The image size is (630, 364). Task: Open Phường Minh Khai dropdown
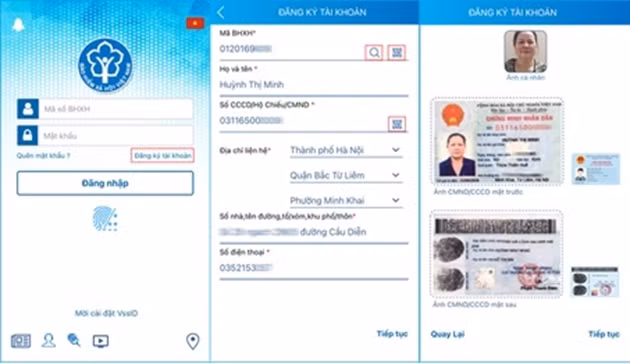click(346, 200)
